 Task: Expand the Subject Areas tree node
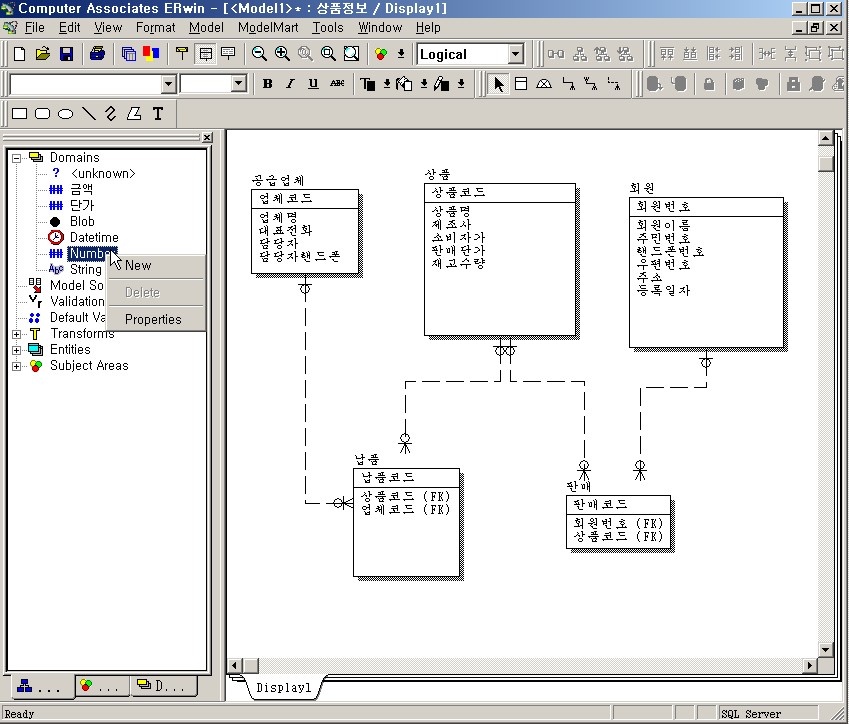pos(17,367)
